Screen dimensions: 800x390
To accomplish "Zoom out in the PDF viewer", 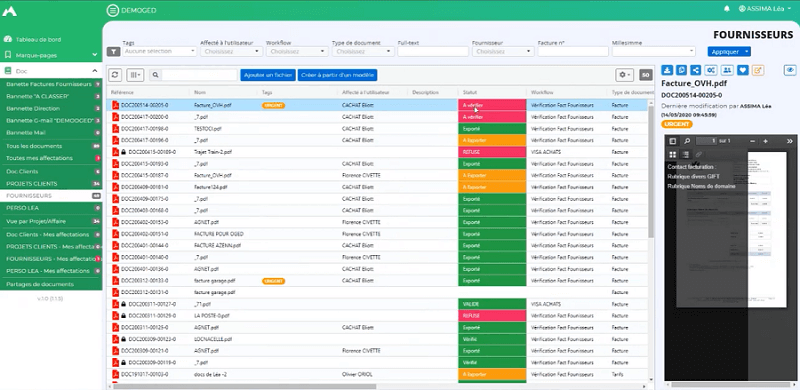I will tap(753, 141).
